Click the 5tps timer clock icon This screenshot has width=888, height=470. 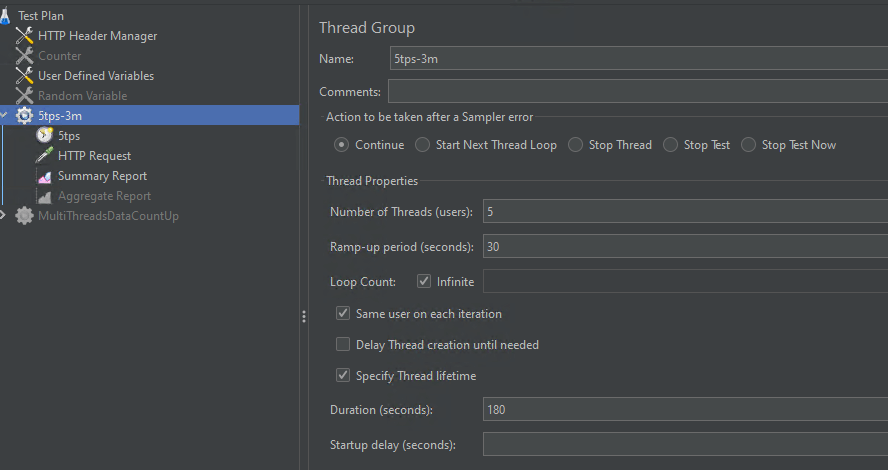click(x=44, y=135)
